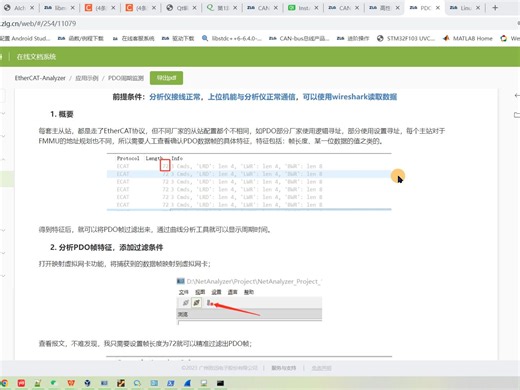Screen dimensions: 520x390
Task: Open the 在线客服系统 bookmark
Action: (133, 38)
